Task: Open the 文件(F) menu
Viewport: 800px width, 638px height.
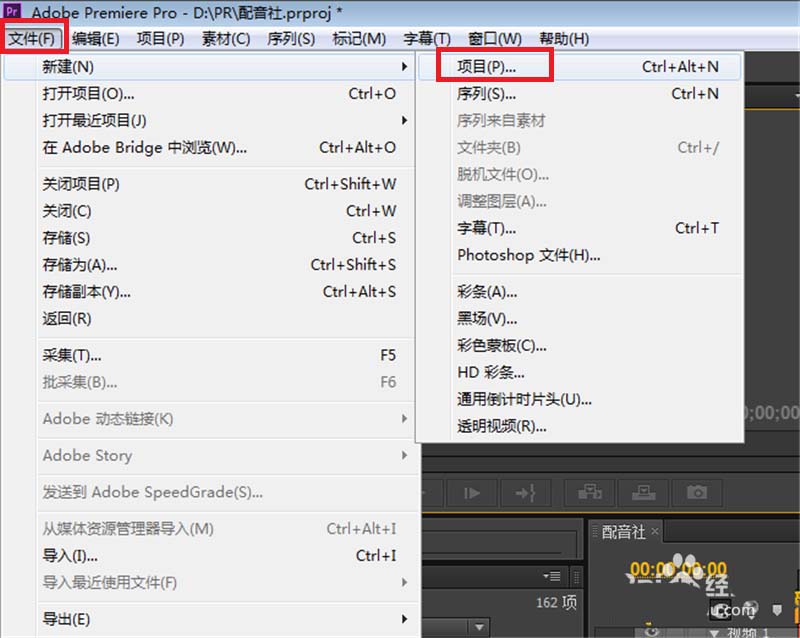Action: pyautogui.click(x=32, y=39)
